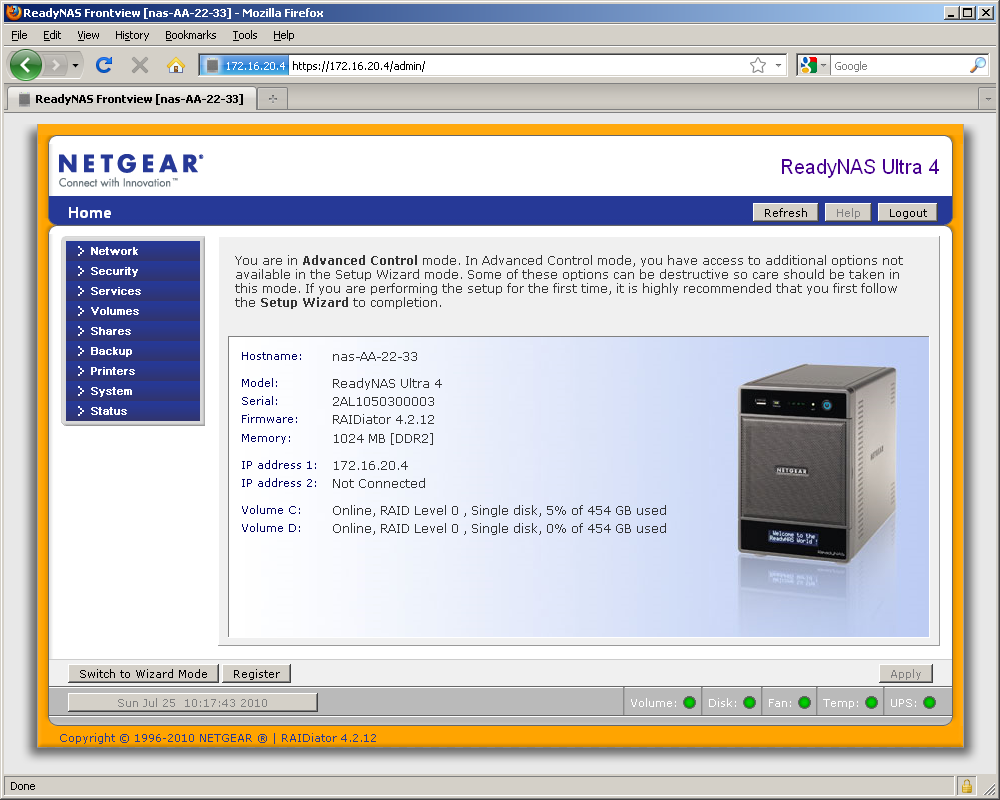Expand the Security sidebar section

click(x=133, y=271)
